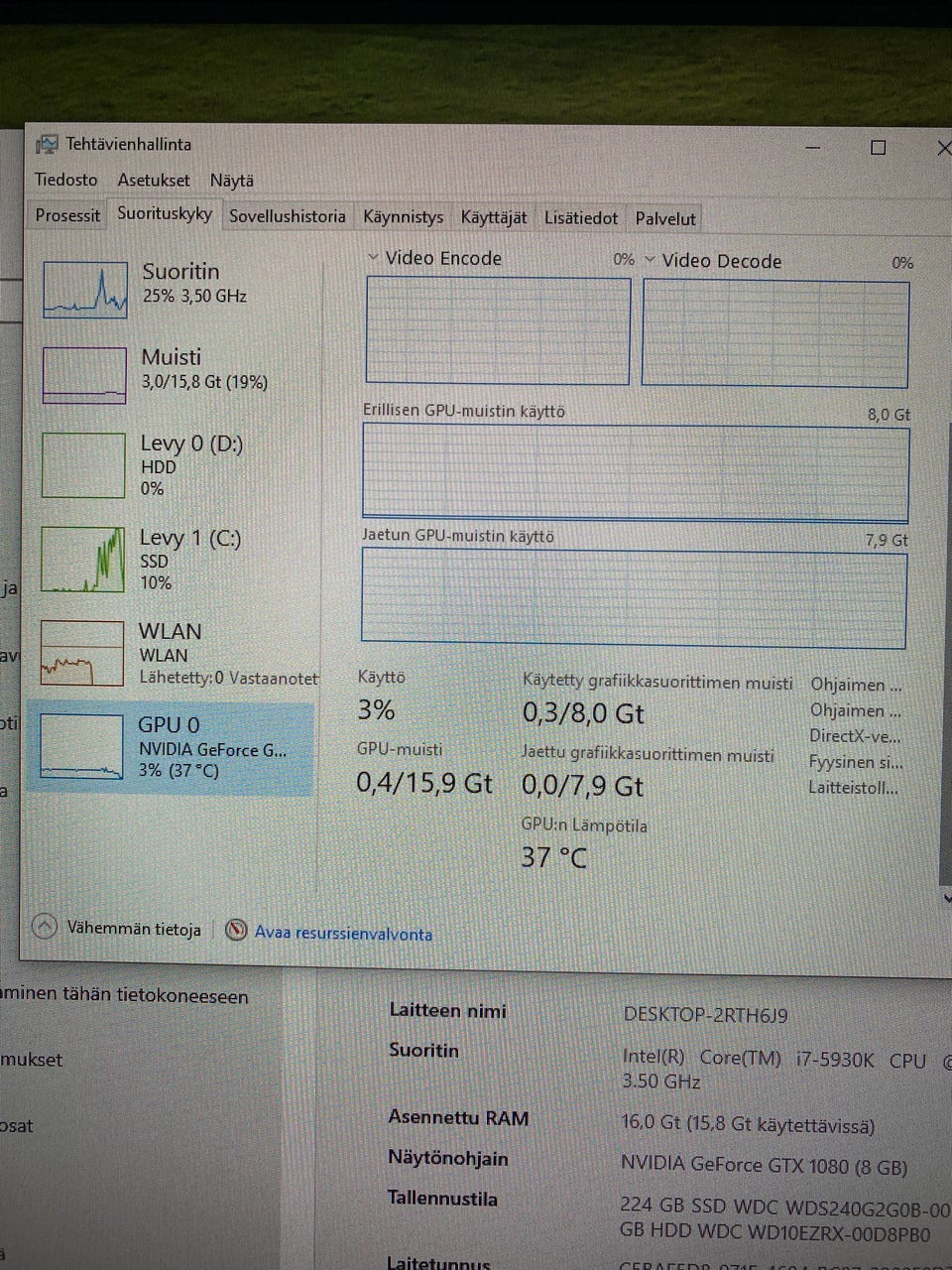Select the Levy 1 (C:) graph thumbnail

83,560
